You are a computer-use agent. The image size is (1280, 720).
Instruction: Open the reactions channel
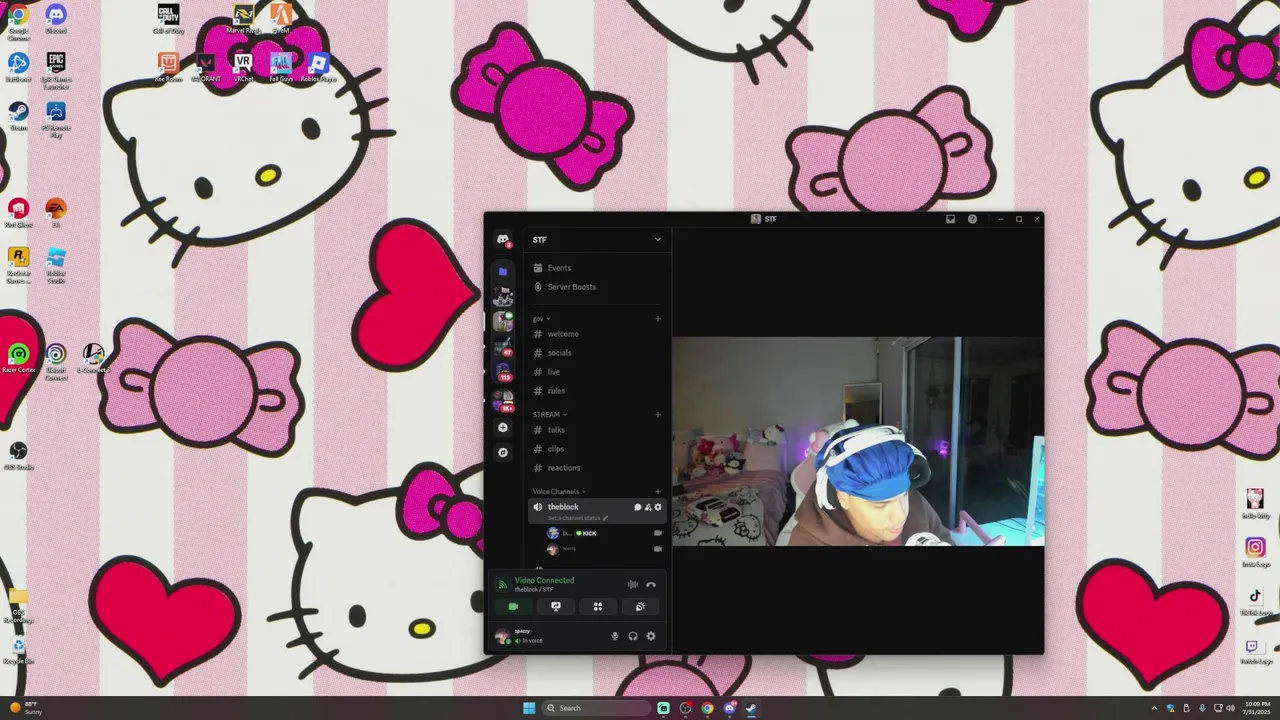point(597,468)
